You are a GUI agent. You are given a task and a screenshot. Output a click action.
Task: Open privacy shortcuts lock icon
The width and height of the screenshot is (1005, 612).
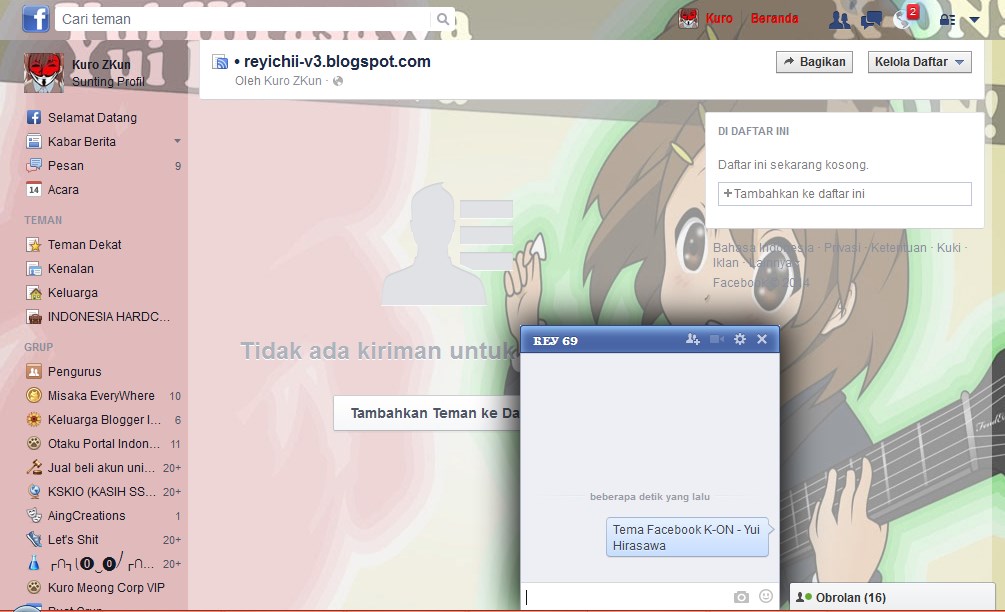click(x=947, y=20)
